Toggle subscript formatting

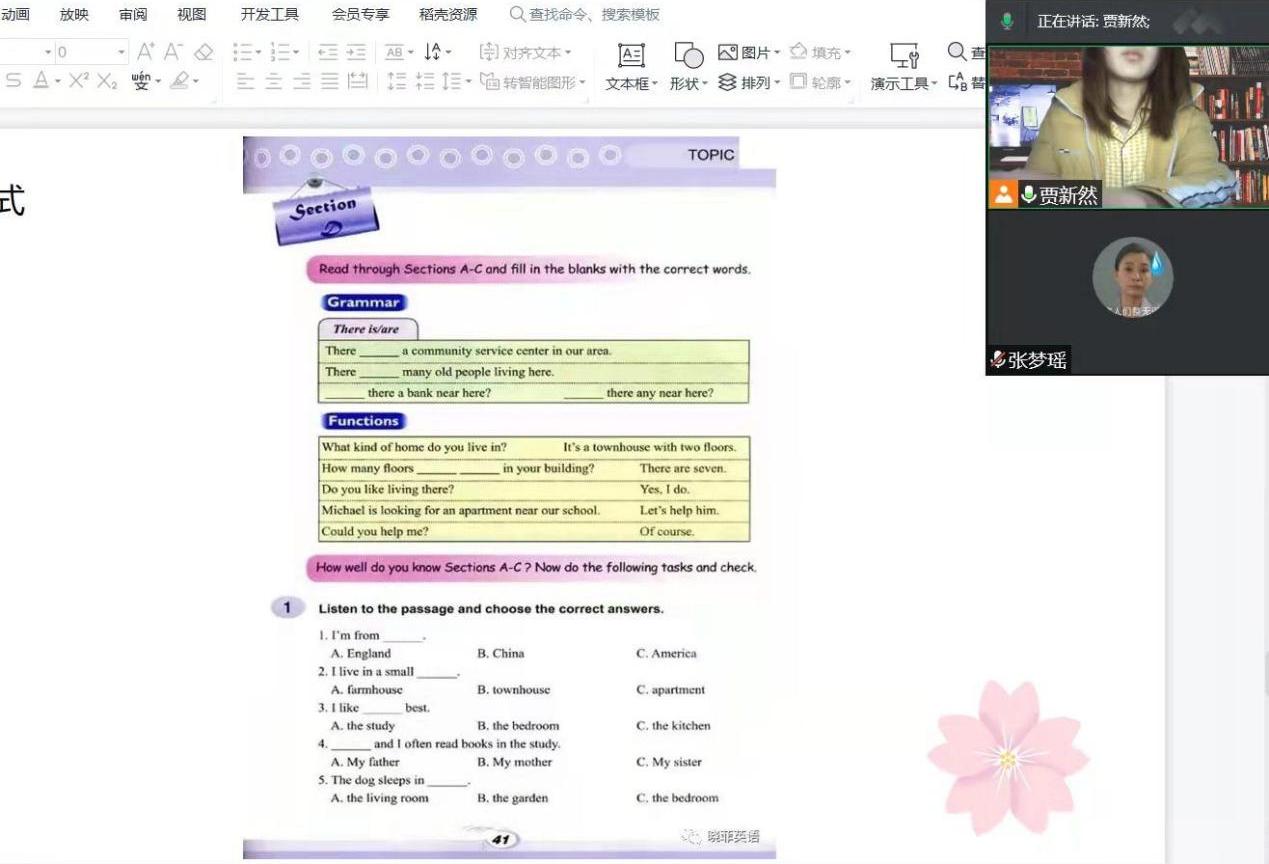tap(107, 82)
